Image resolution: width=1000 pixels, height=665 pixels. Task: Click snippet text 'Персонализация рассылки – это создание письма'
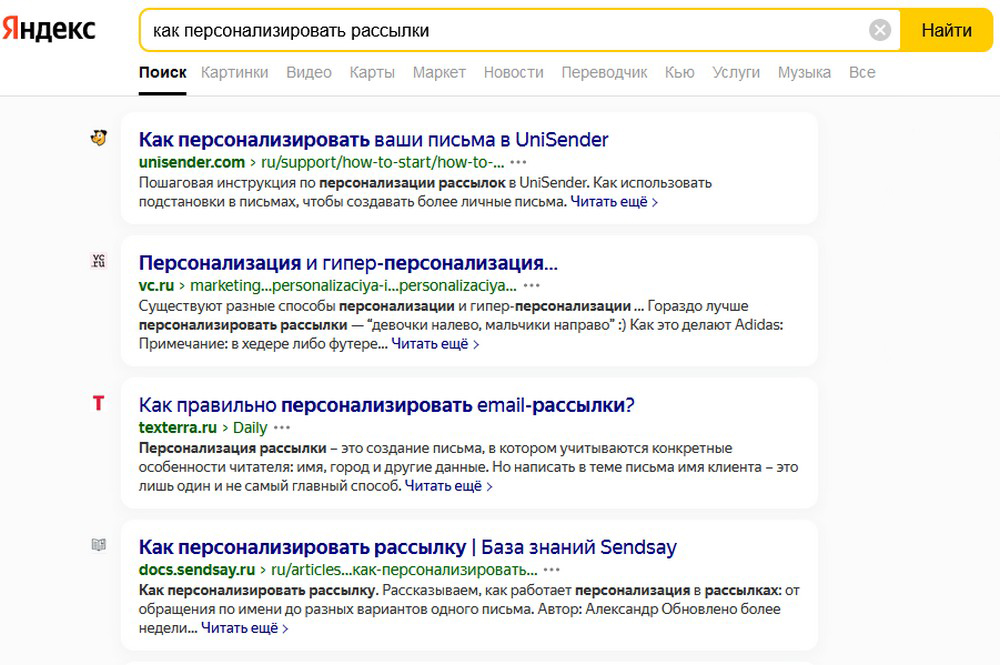312,448
